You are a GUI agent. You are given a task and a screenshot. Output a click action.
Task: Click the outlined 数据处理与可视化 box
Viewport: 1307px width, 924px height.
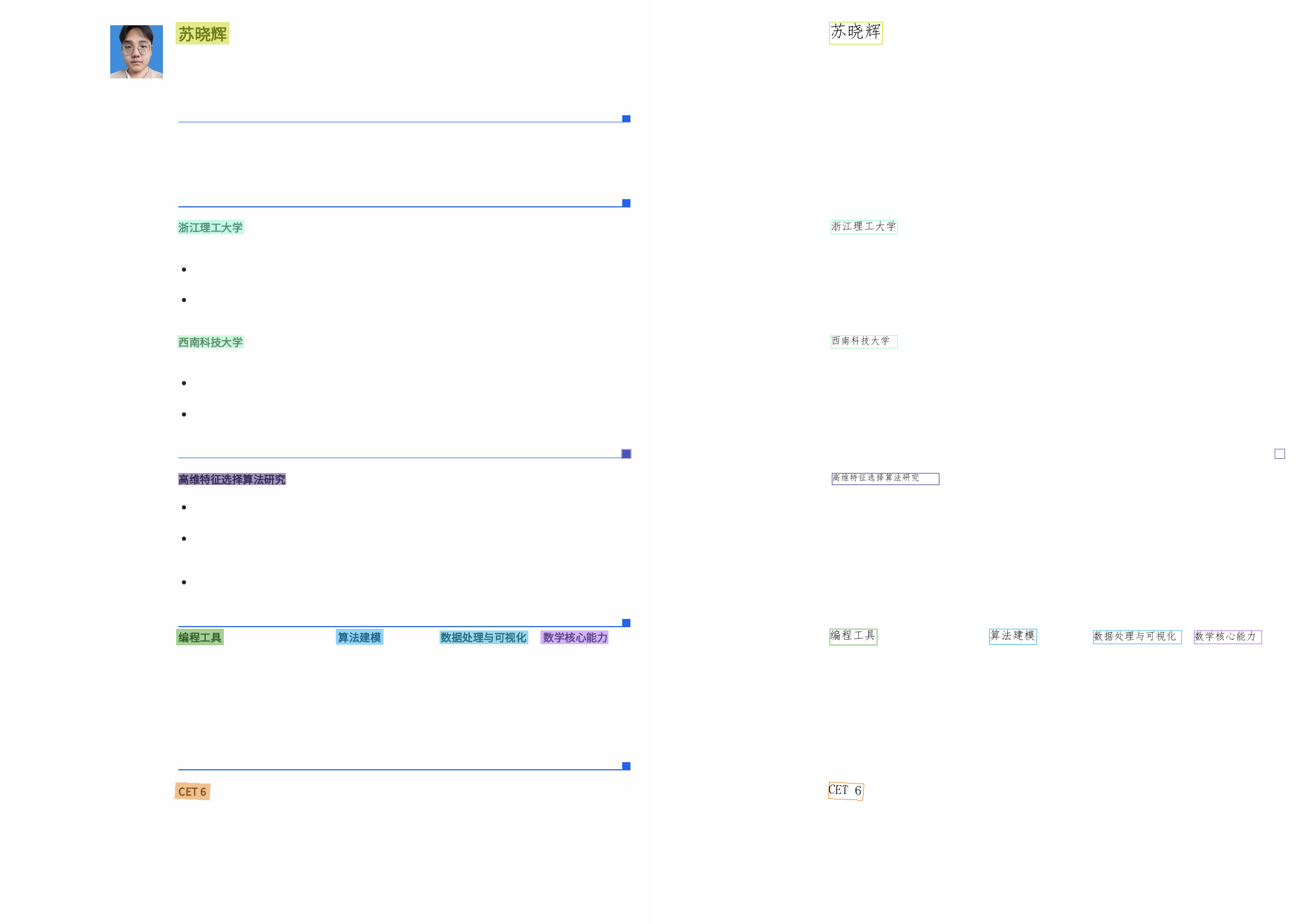[1136, 636]
